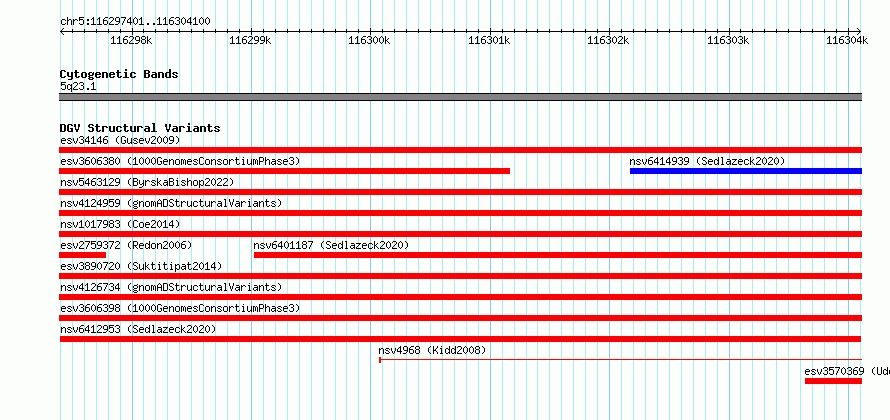The image size is (890, 420).
Task: Click the 116304k ruler tick label
Action: tap(847, 40)
